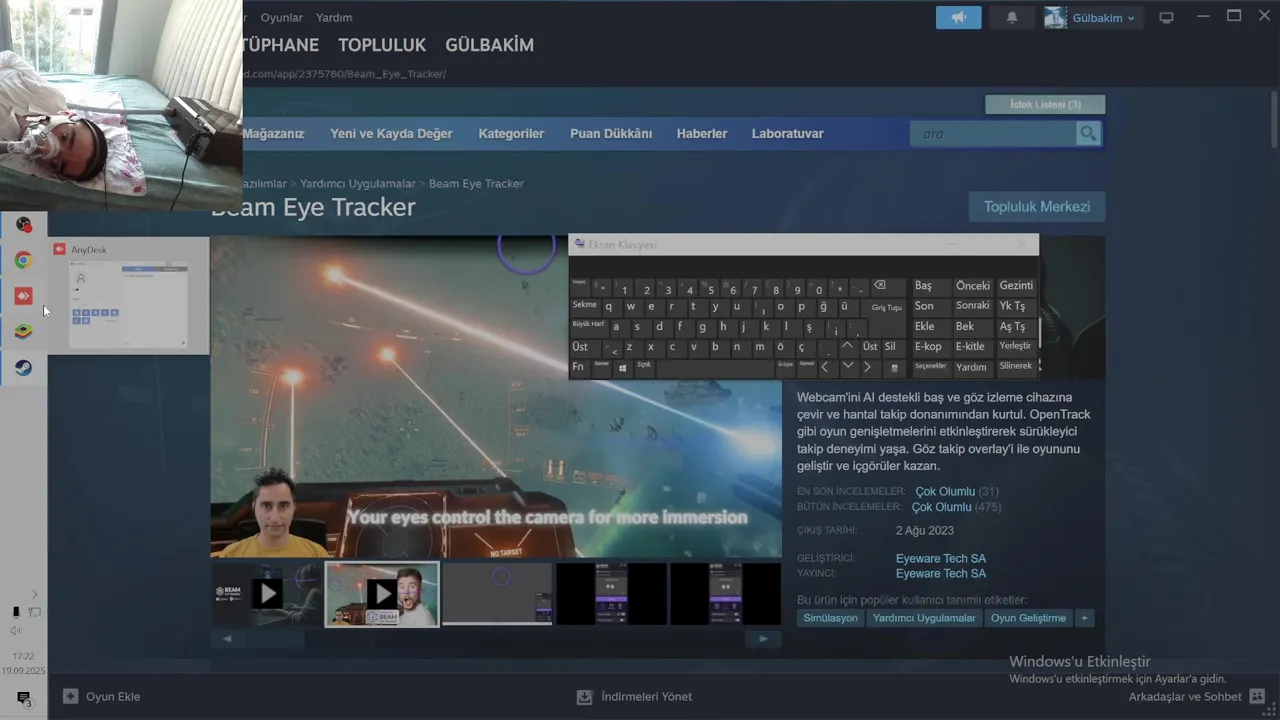Toggle the left Üst (Shift) key
Screen dimensions: 1280x720
pyautogui.click(x=586, y=347)
